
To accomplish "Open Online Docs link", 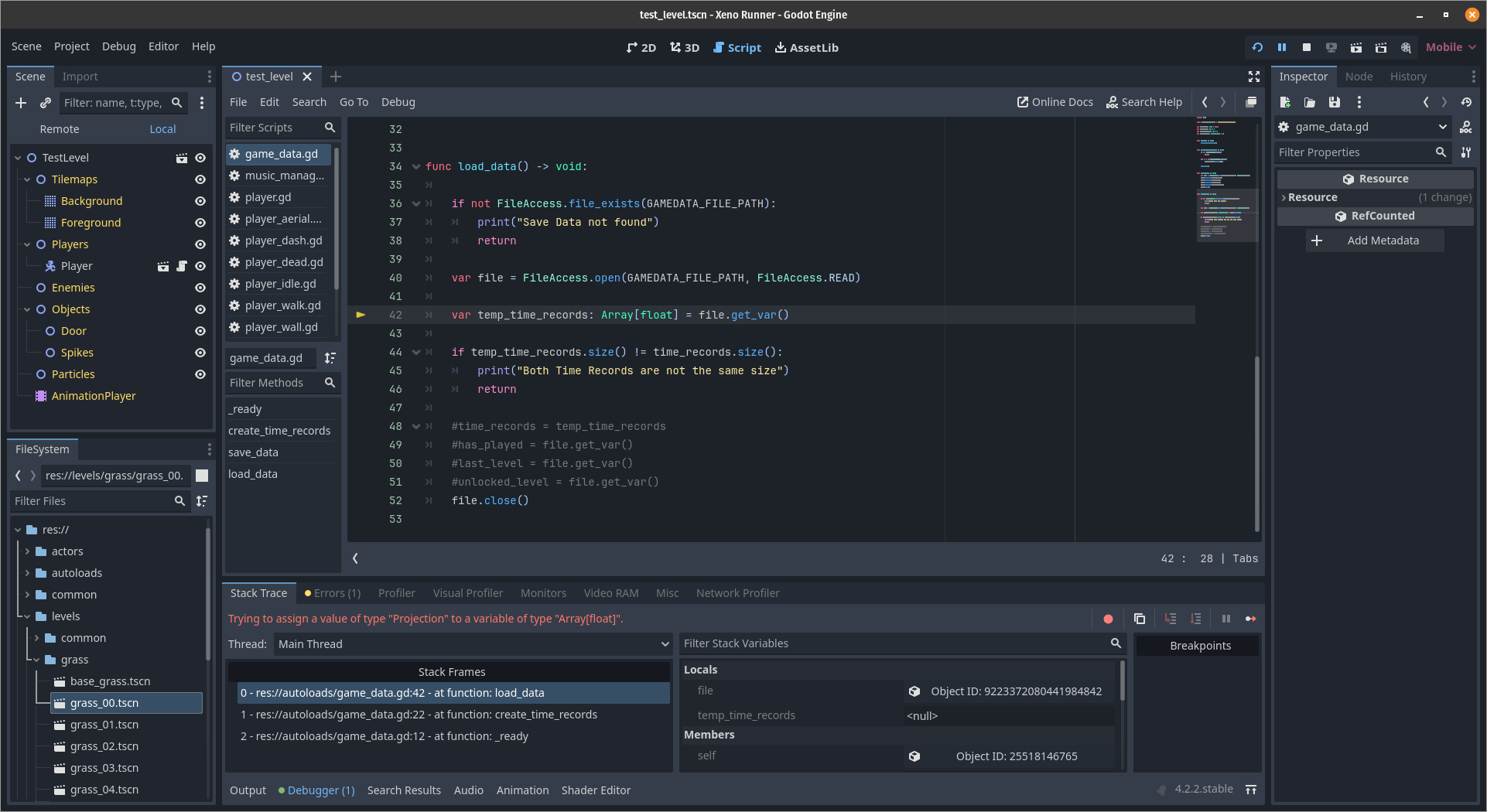I will (1055, 102).
